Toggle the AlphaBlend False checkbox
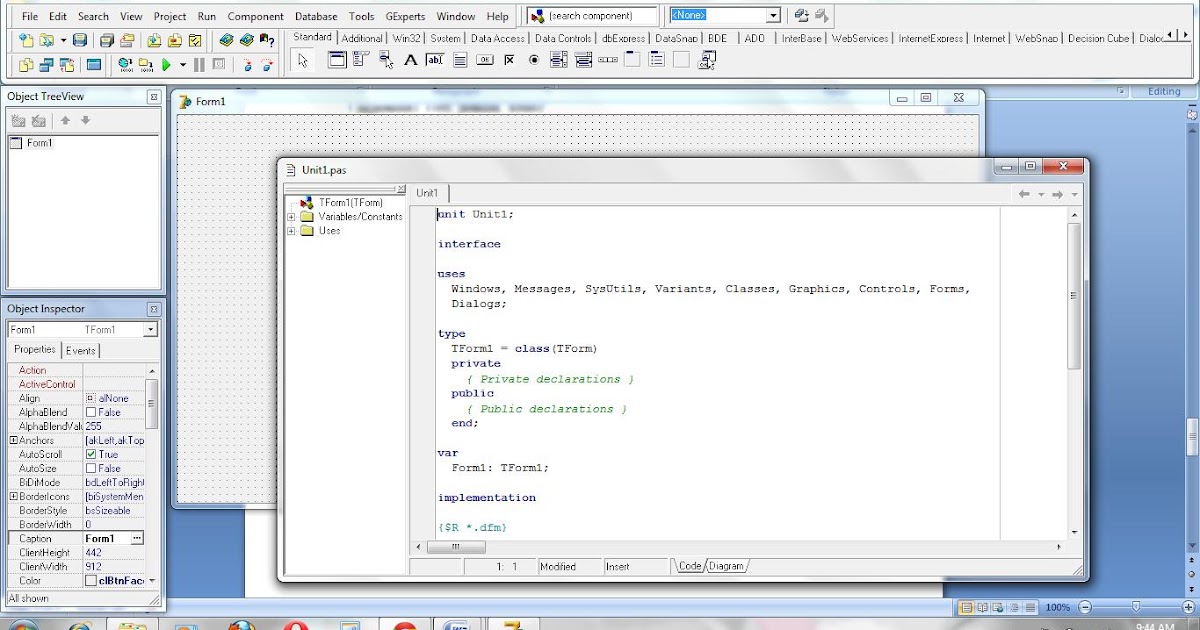Image resolution: width=1200 pixels, height=630 pixels. pos(91,412)
